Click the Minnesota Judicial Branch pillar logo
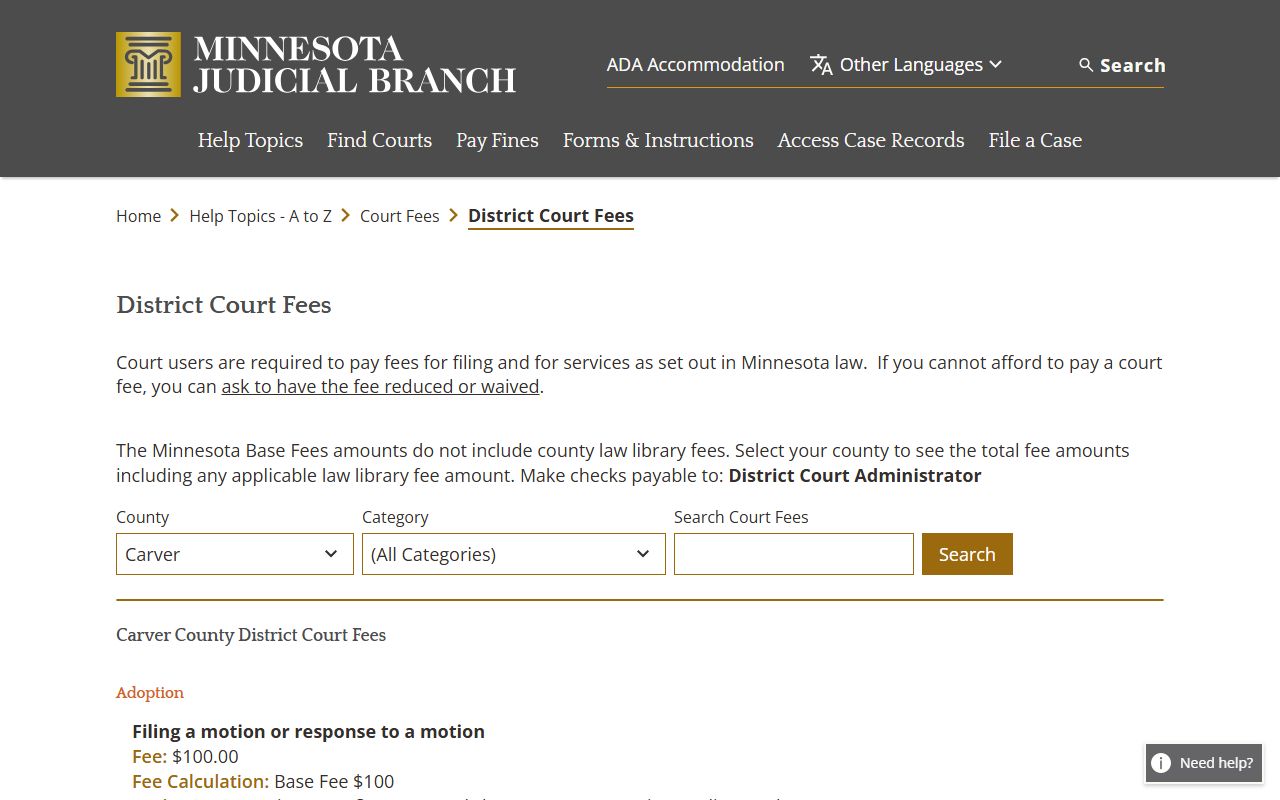 [148, 65]
